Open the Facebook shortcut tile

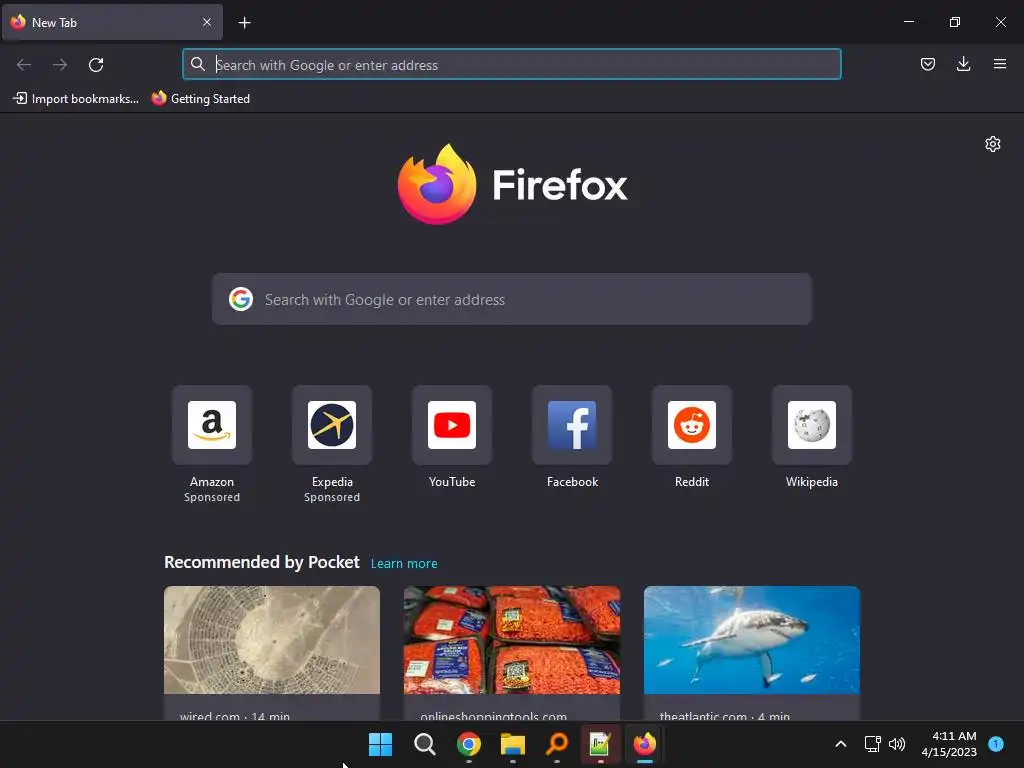pyautogui.click(x=572, y=424)
